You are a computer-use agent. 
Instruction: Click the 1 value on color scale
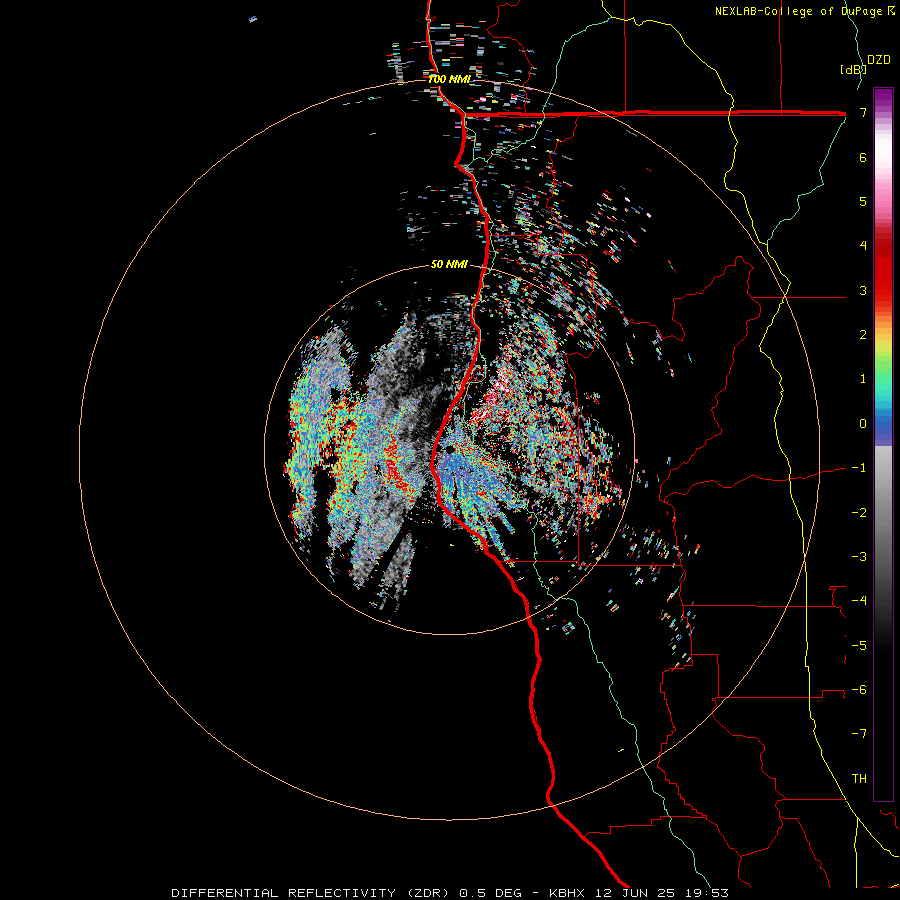coord(863,379)
